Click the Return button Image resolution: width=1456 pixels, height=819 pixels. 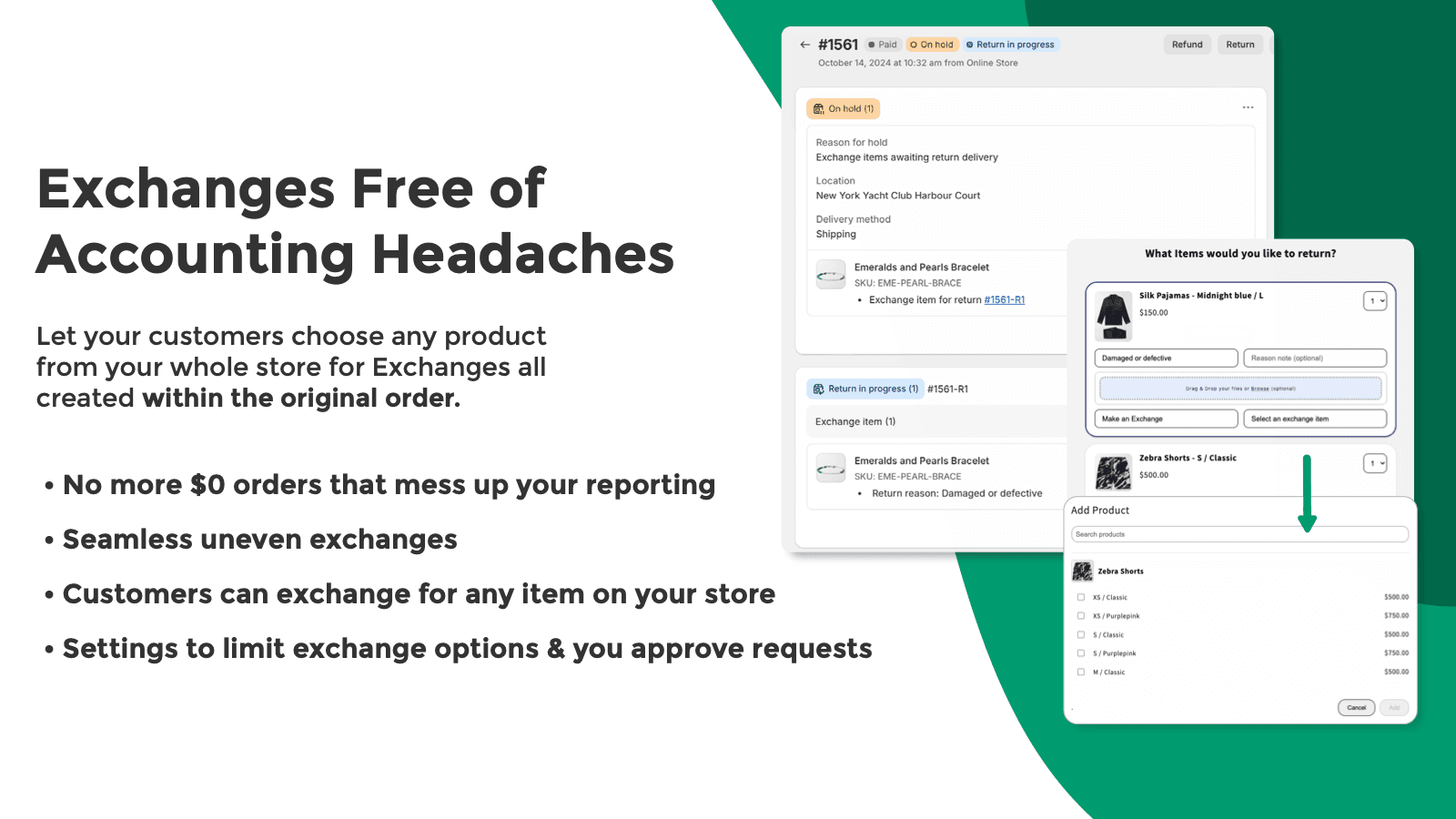pos(1239,44)
